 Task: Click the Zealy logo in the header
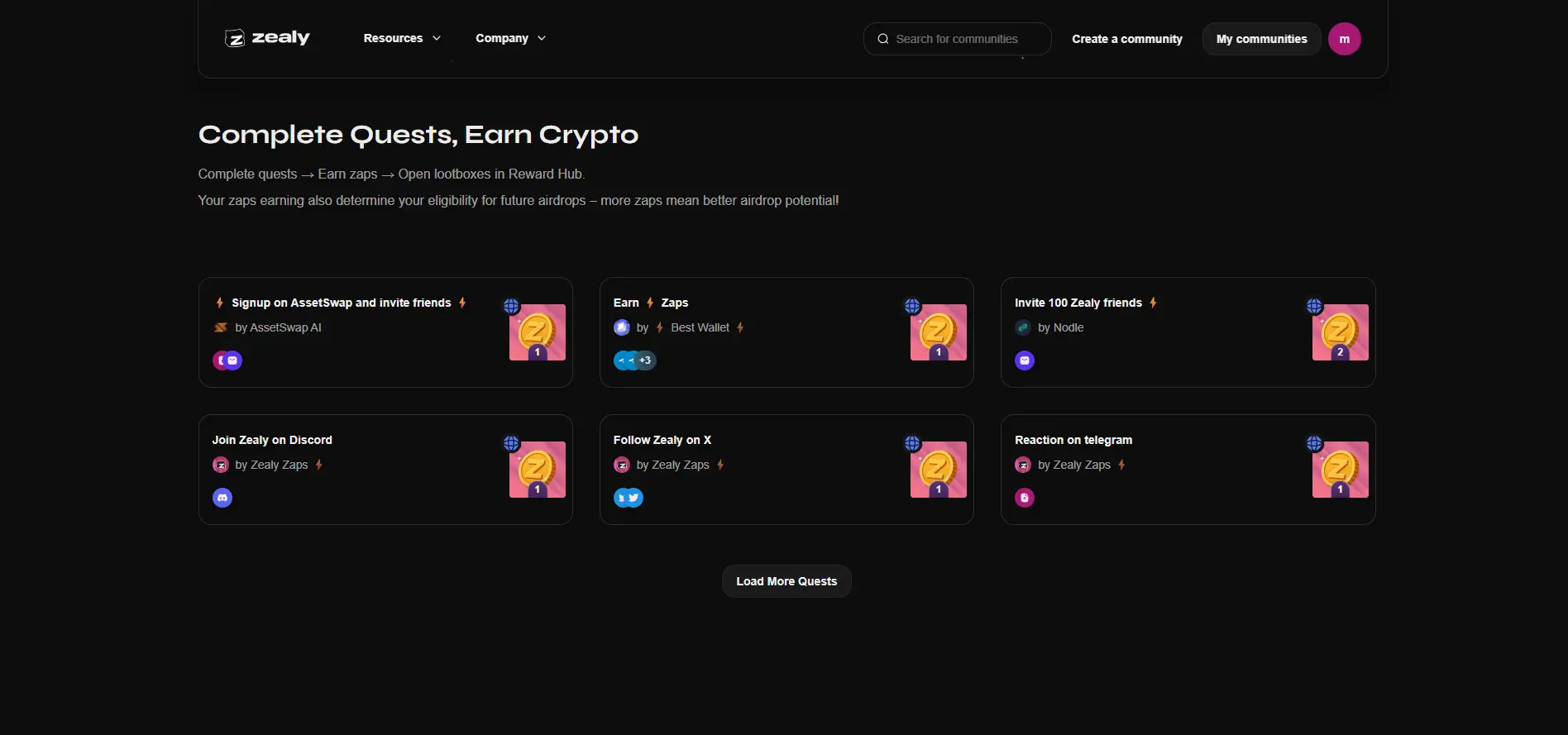click(x=267, y=38)
